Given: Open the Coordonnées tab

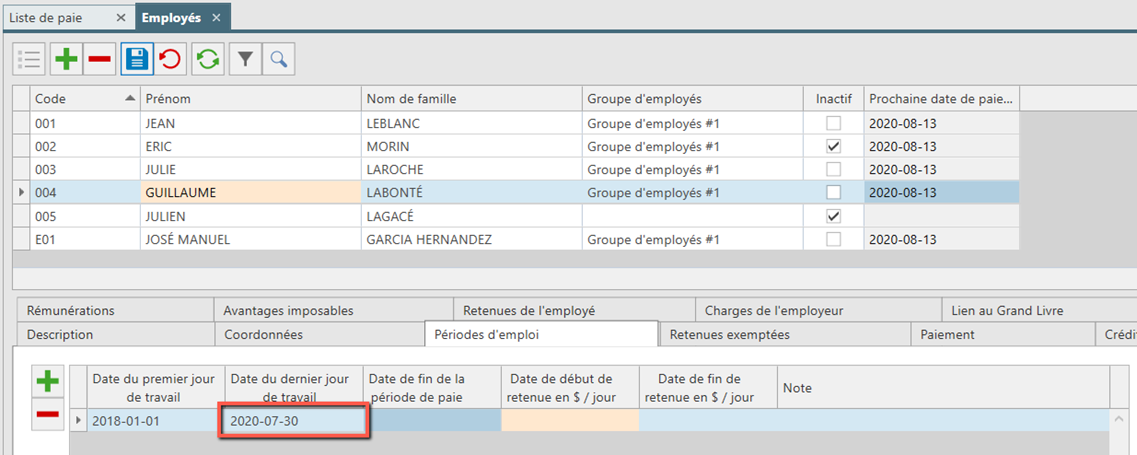Looking at the screenshot, I should point(319,335).
